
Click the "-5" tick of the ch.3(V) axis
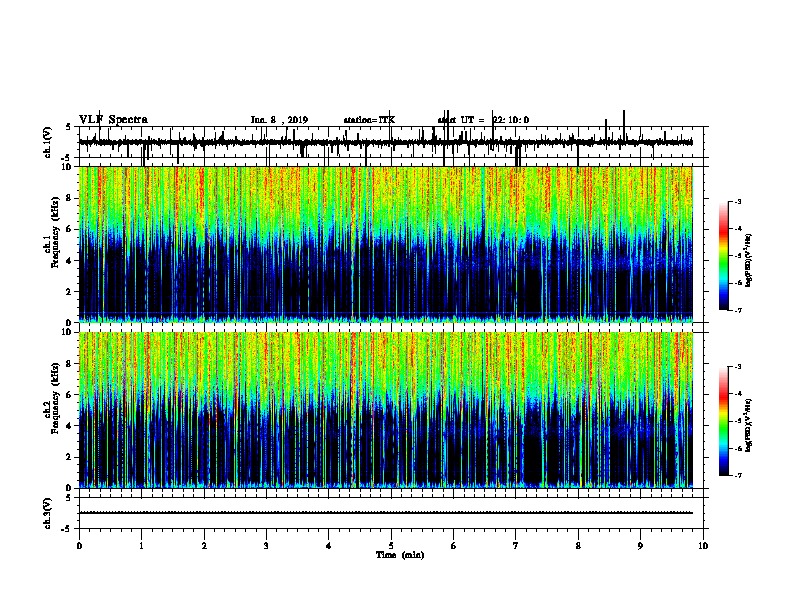point(68,529)
